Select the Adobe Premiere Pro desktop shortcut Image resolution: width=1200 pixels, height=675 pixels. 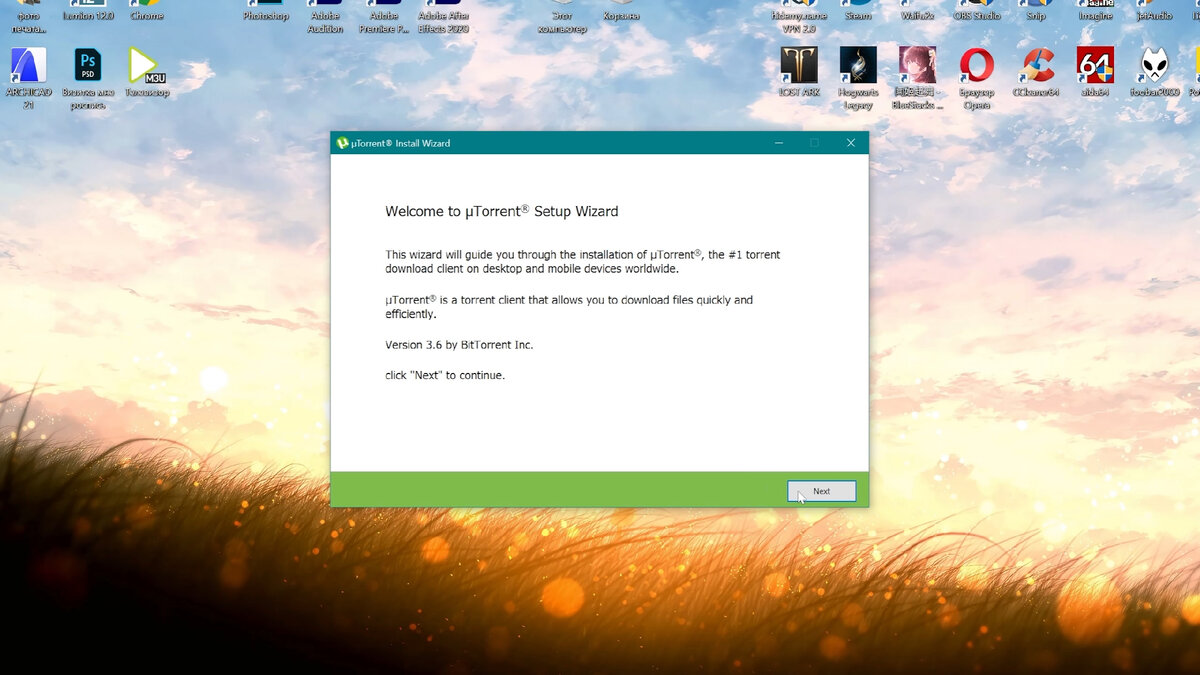pyautogui.click(x=384, y=16)
